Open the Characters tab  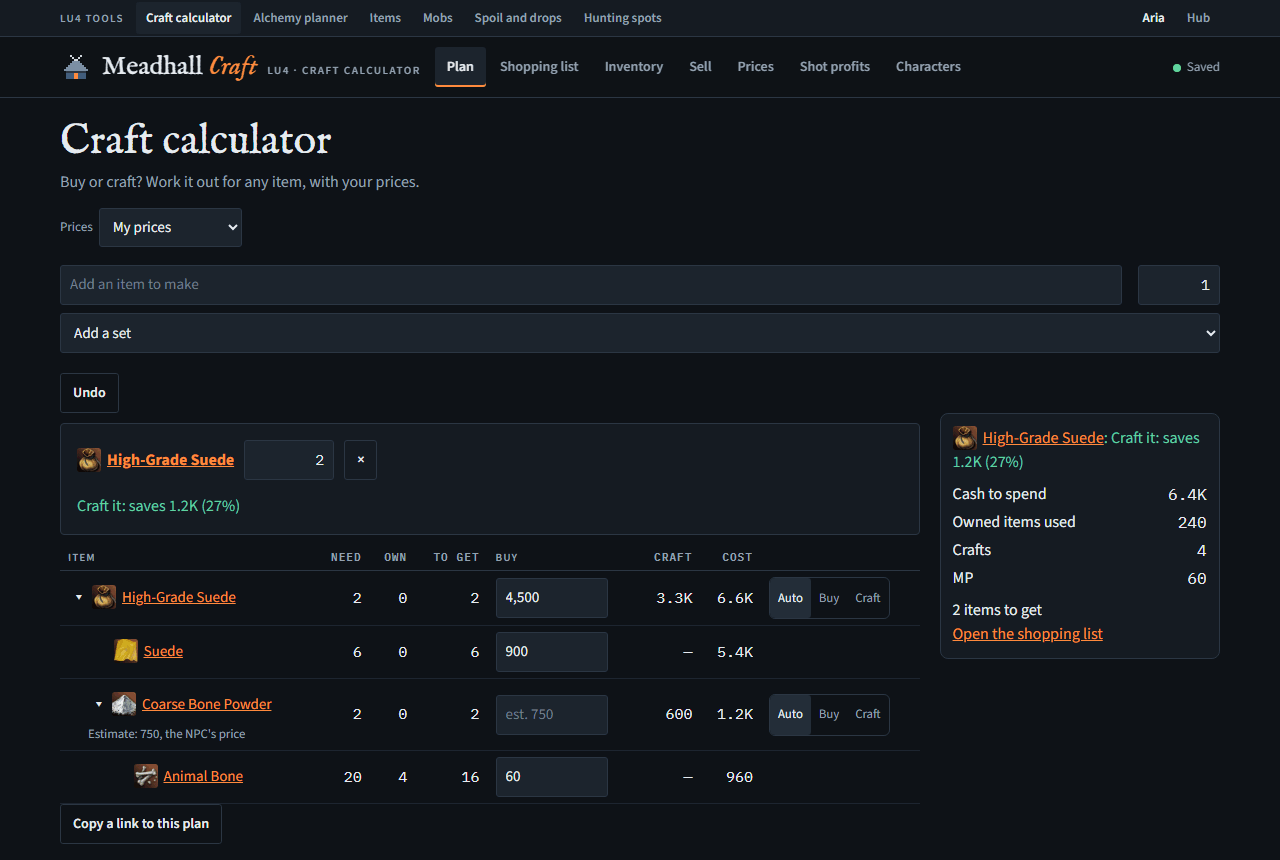click(928, 67)
